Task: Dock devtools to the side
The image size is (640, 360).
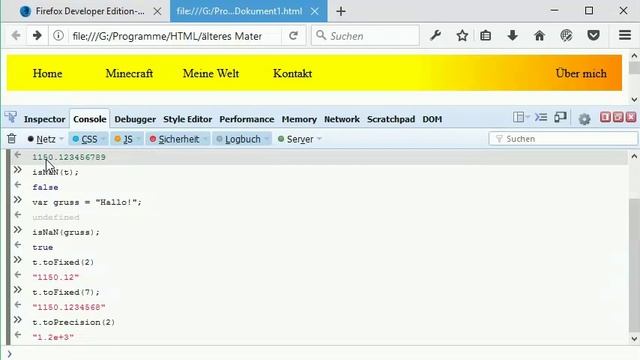Action: pyautogui.click(x=605, y=118)
